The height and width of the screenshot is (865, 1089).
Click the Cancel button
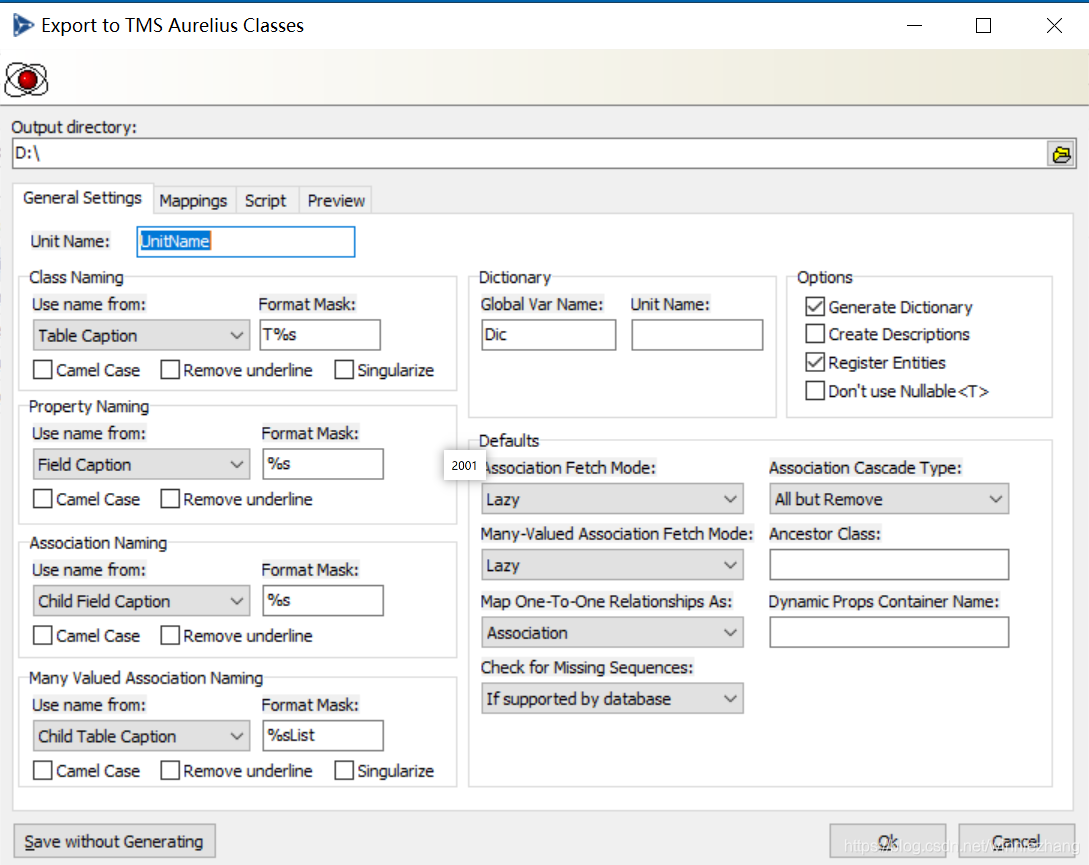(1016, 841)
